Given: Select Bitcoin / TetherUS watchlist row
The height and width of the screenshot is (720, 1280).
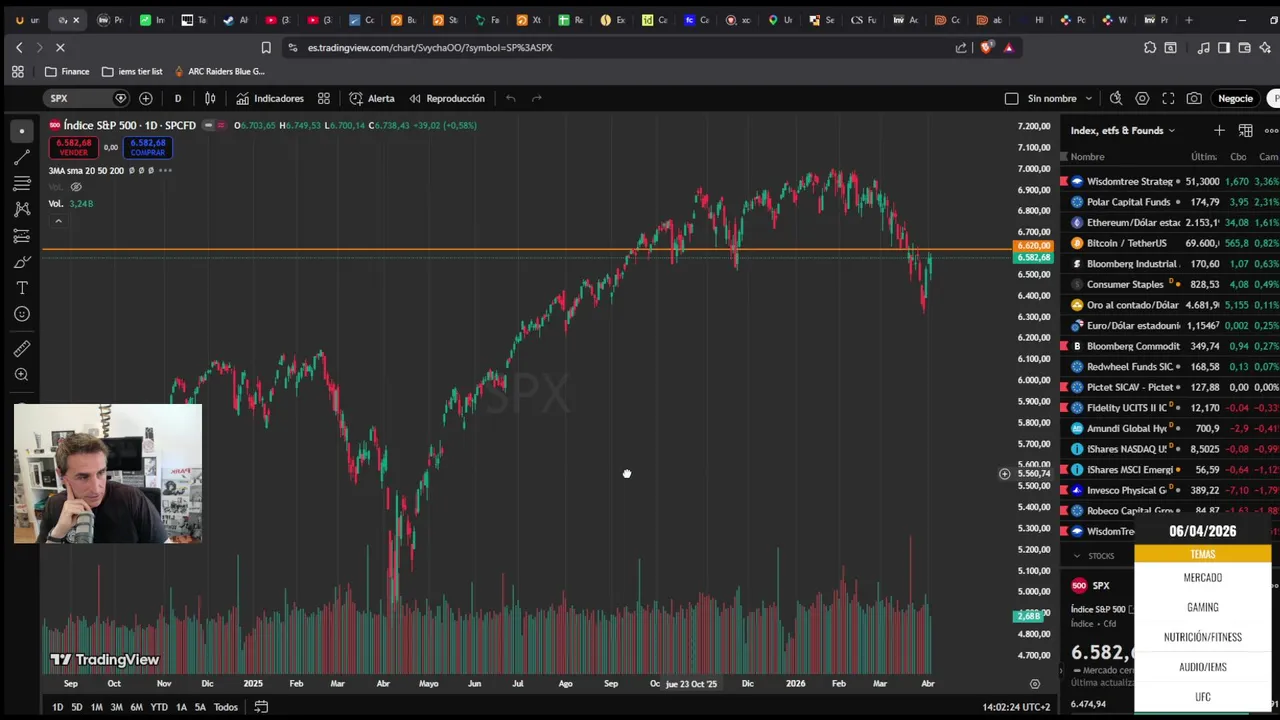Looking at the screenshot, I should click(x=1170, y=243).
